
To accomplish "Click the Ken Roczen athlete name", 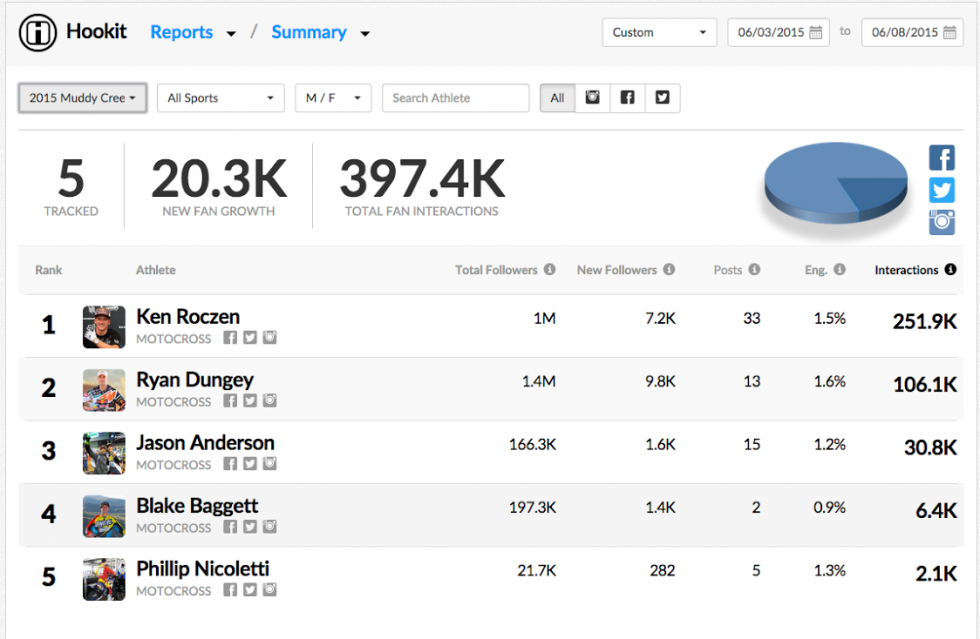I will 188,316.
